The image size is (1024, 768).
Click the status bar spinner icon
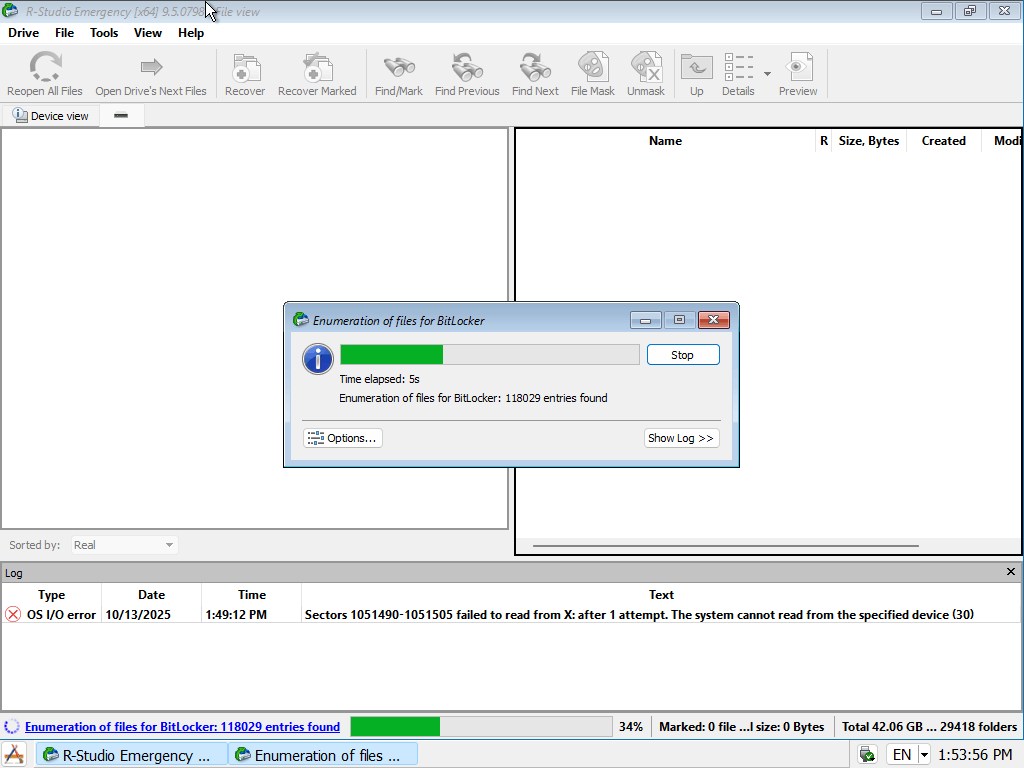pos(12,726)
